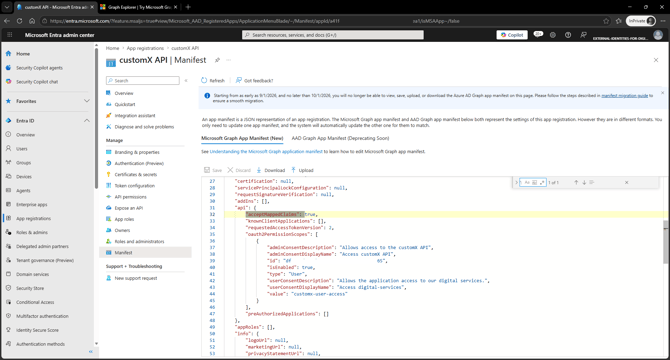The width and height of the screenshot is (670, 360).
Task: Open Integration assistant
Action: pyautogui.click(x=135, y=115)
